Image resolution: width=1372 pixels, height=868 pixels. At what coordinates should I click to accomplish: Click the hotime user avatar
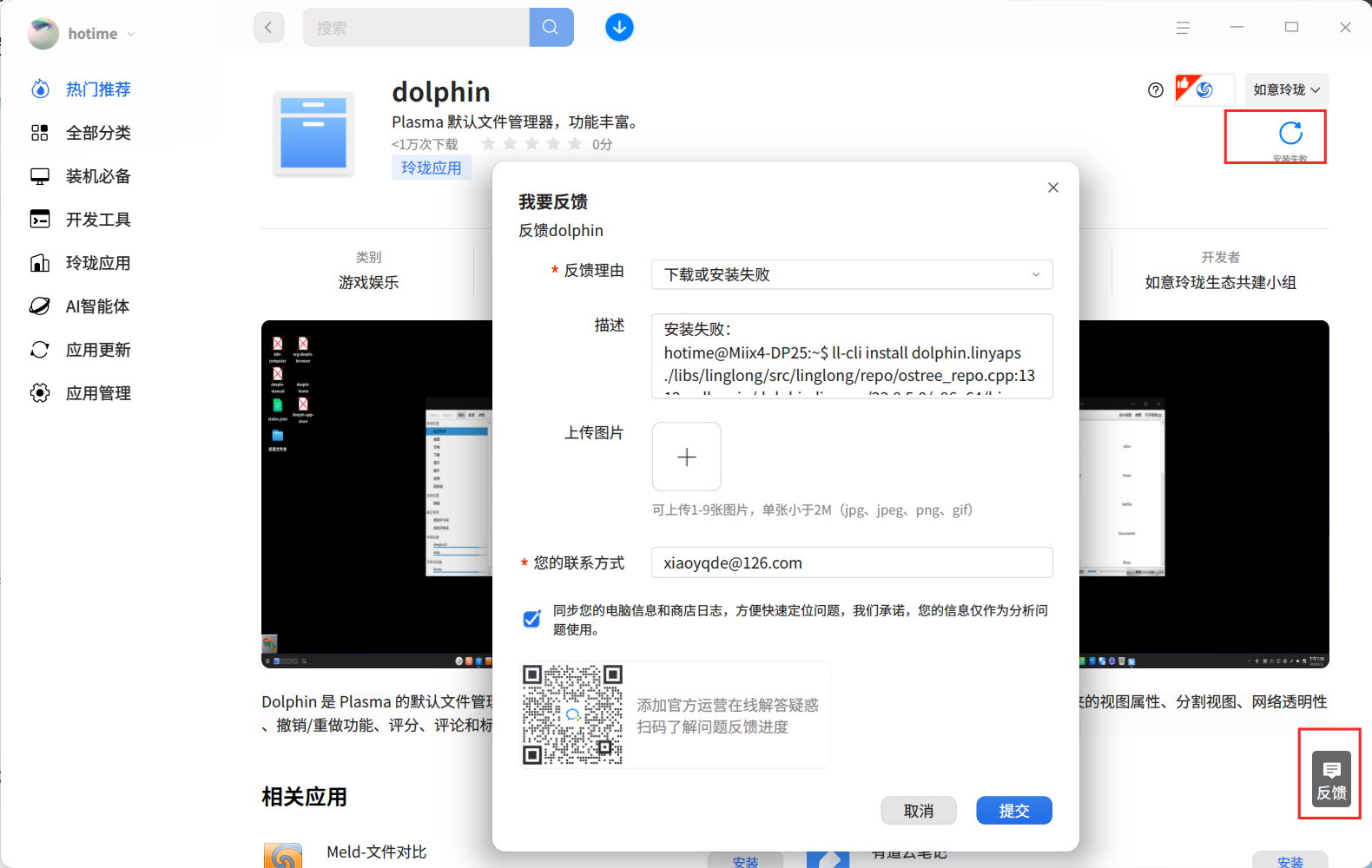[43, 34]
